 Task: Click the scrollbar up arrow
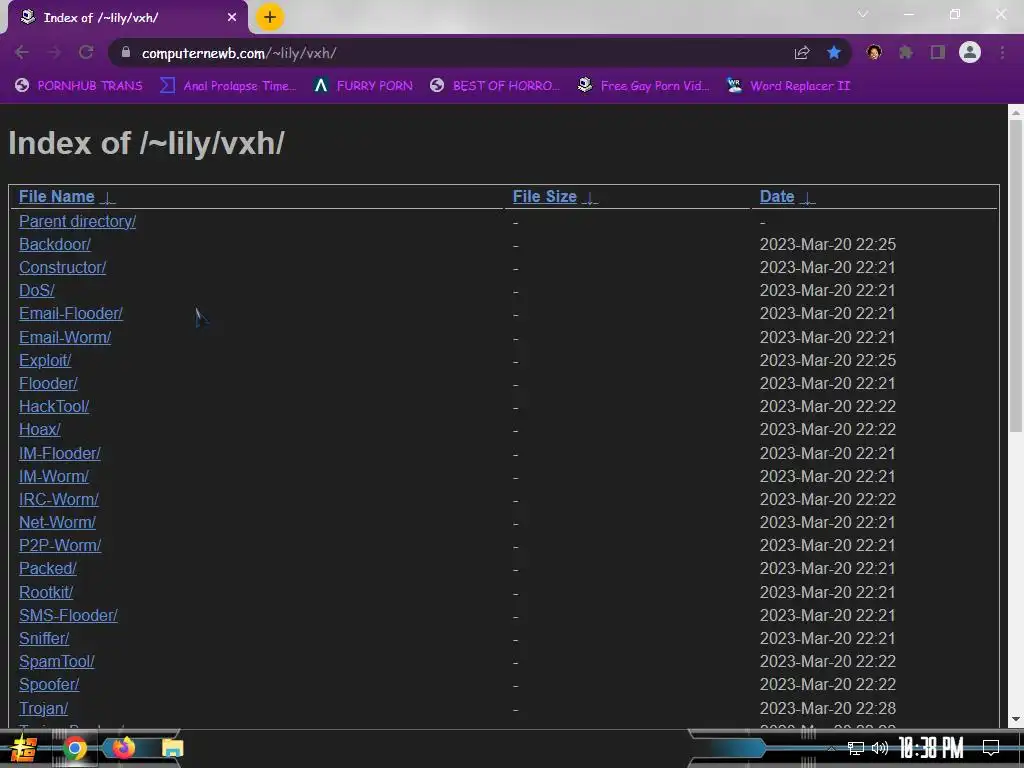[1016, 112]
